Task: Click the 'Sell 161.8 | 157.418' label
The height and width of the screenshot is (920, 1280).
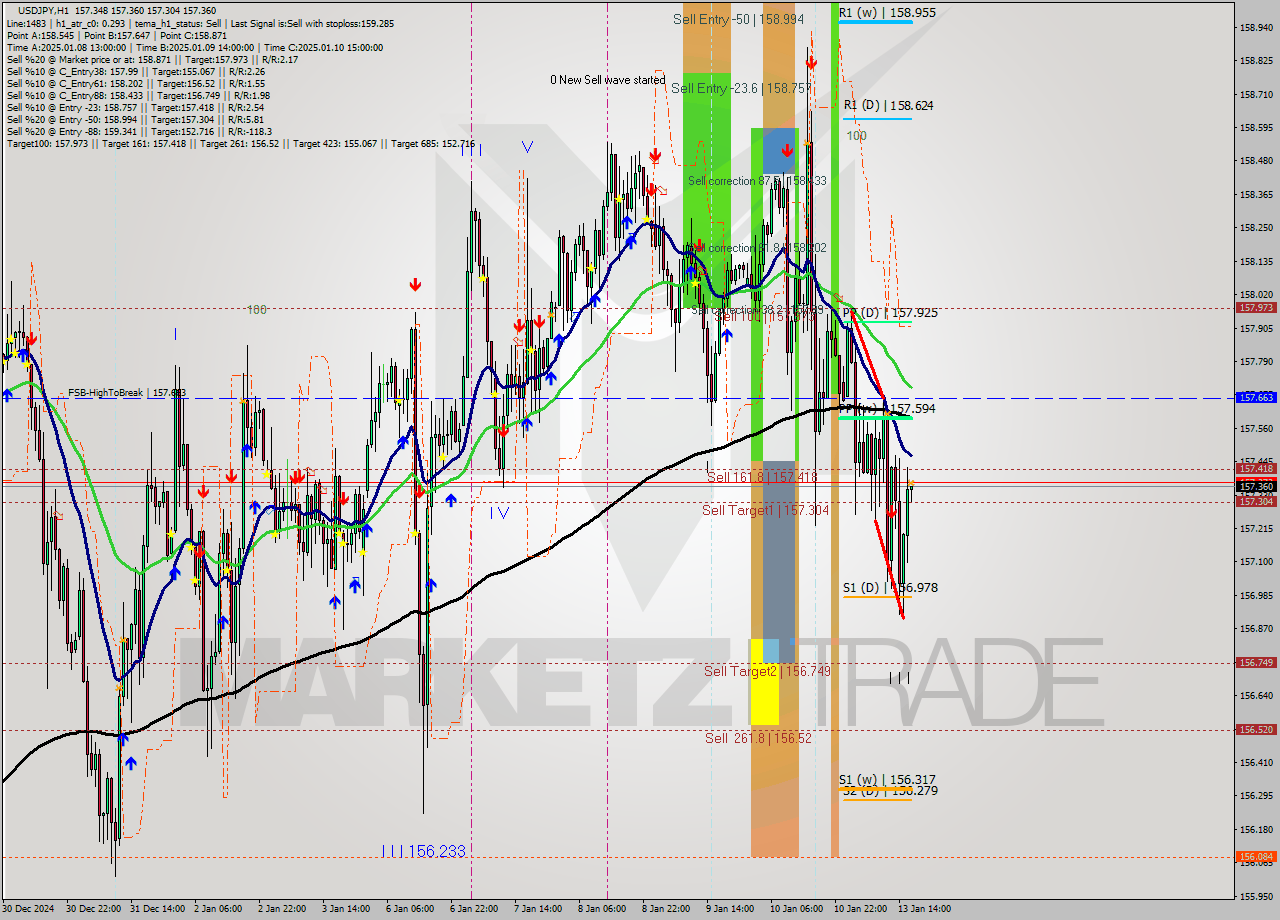Action: pyautogui.click(x=761, y=477)
